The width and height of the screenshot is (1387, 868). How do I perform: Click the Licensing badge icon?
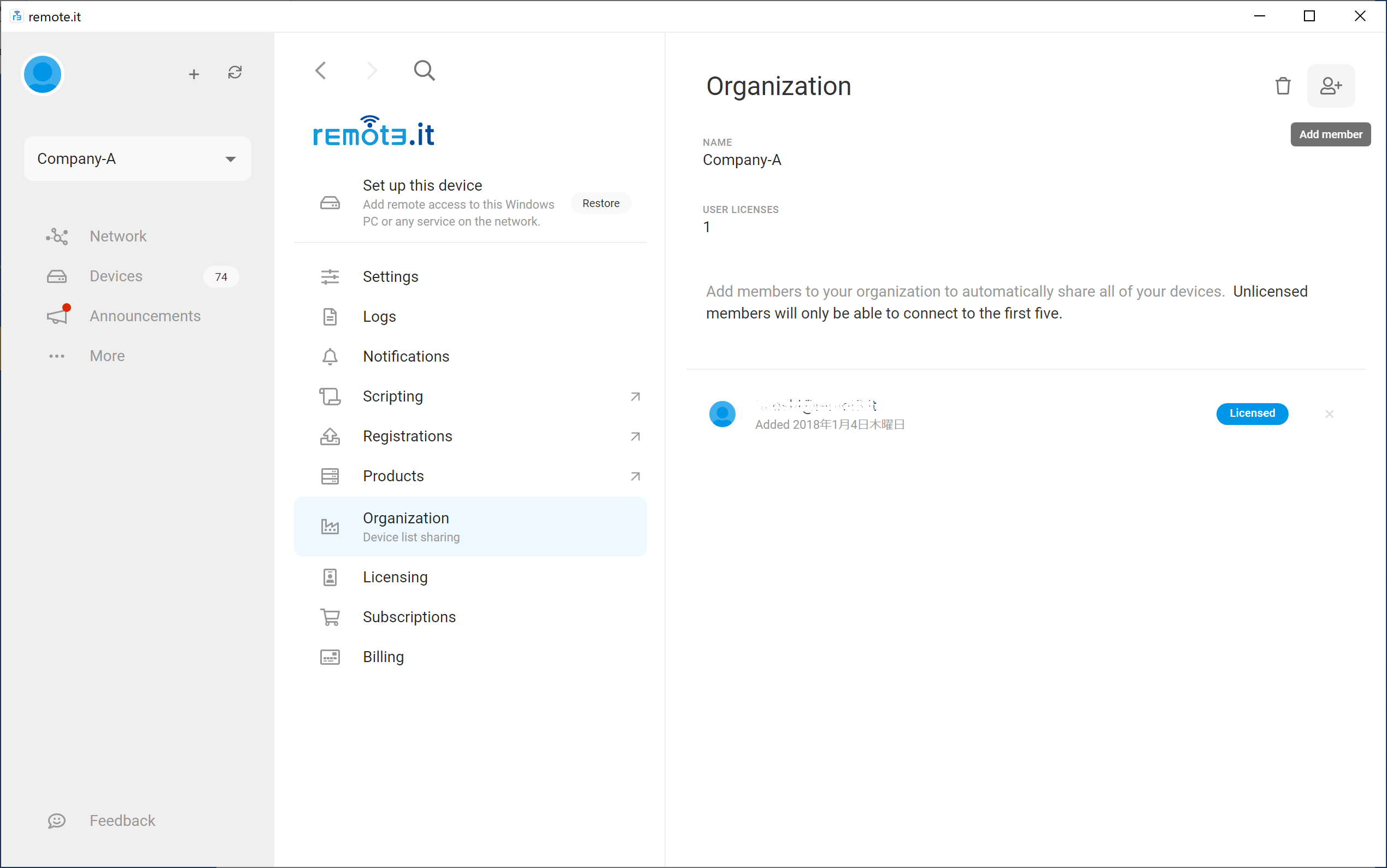coord(330,577)
